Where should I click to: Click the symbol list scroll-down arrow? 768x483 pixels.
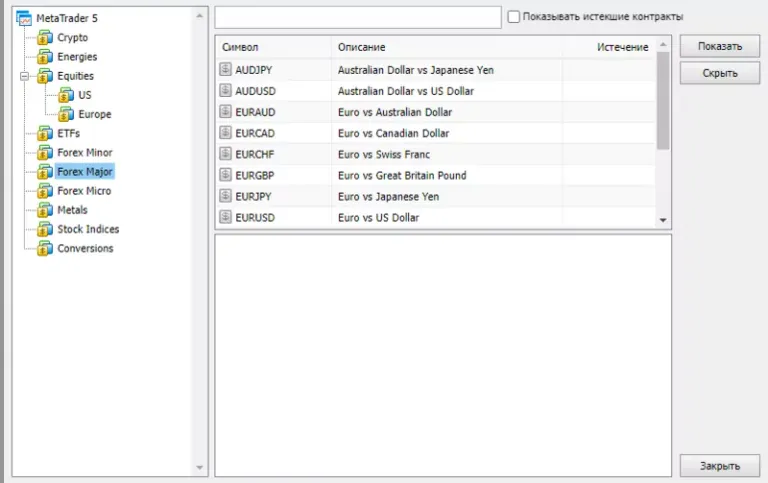(x=663, y=220)
